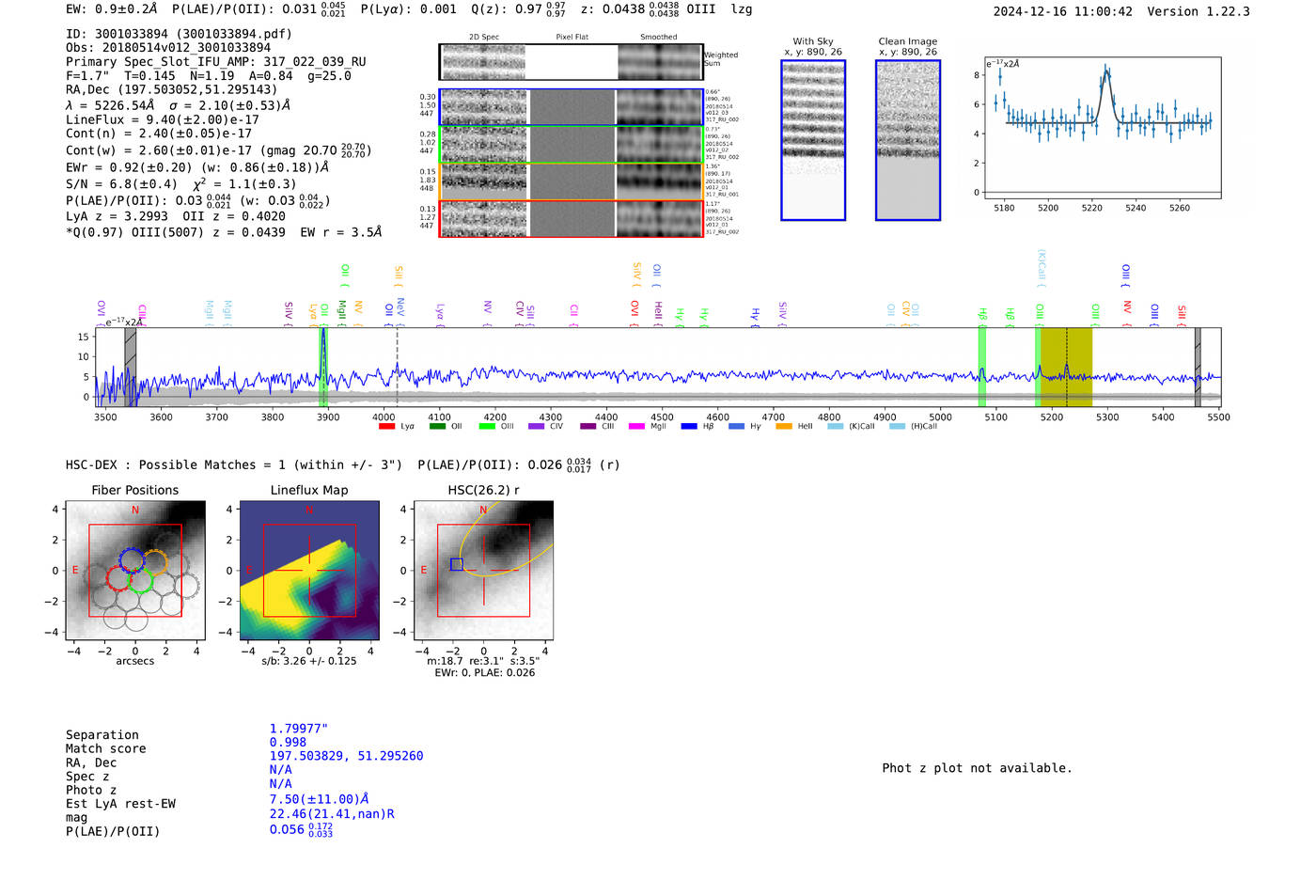Open the Fiber Positions panel image
1316x896 pixels.
tap(135, 571)
